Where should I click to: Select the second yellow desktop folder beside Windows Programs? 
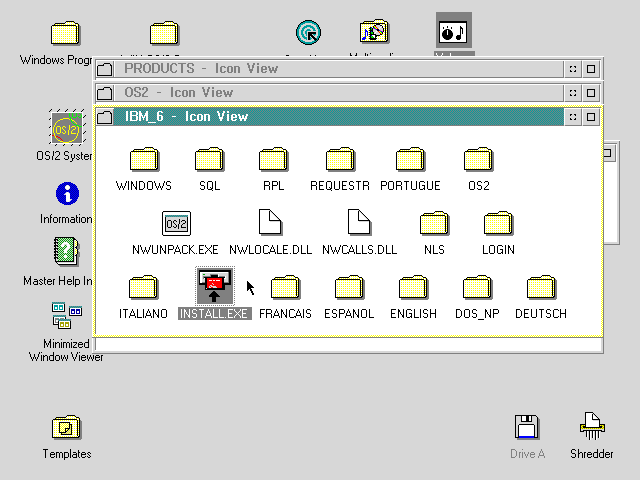click(164, 33)
